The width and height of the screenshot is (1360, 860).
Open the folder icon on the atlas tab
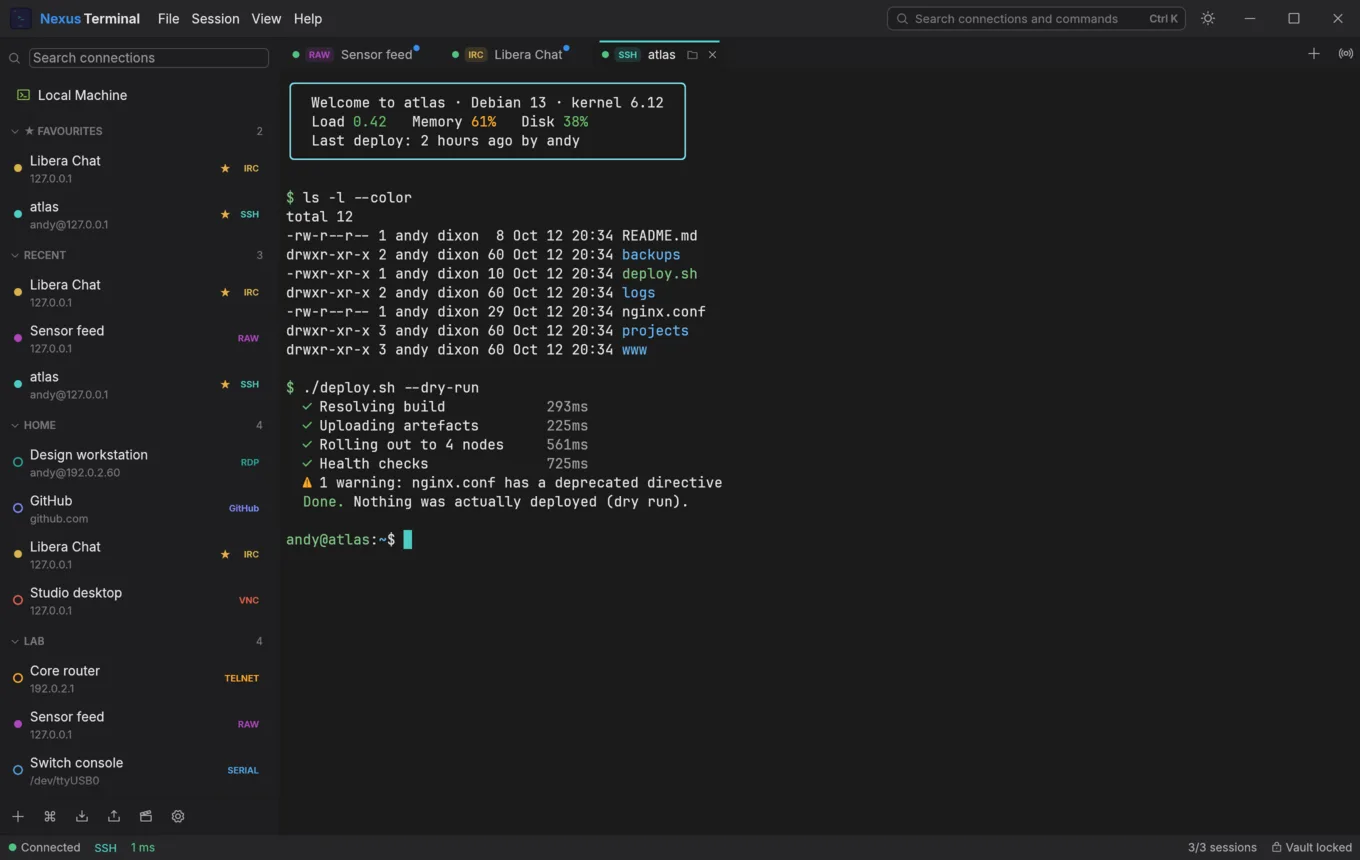(692, 55)
